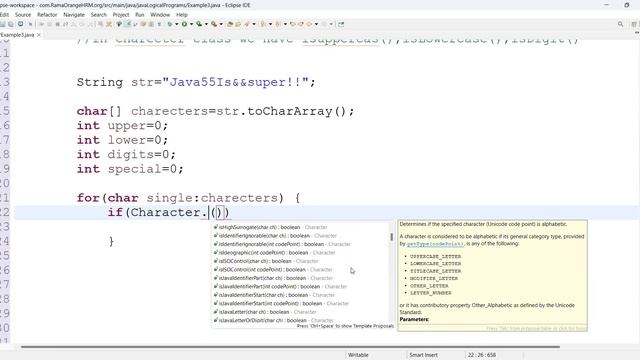Click the External Tools run icon
Viewport: 640px width, 360px height.
pos(214,24)
